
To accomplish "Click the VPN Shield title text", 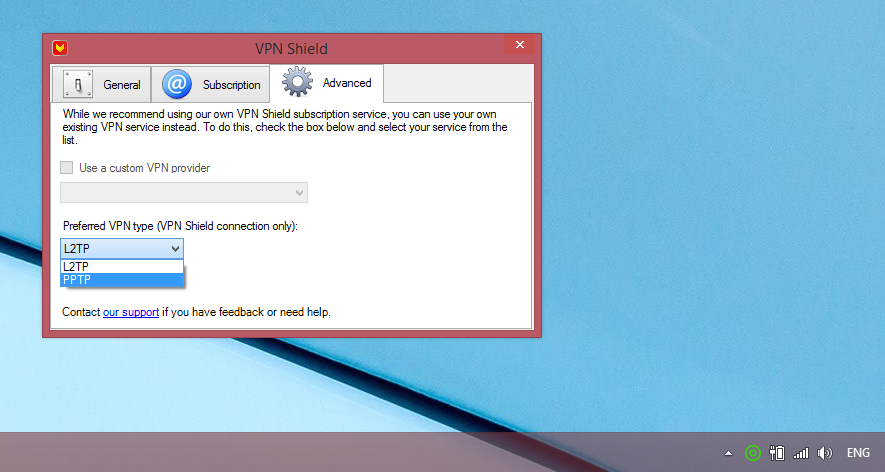I will (x=291, y=49).
